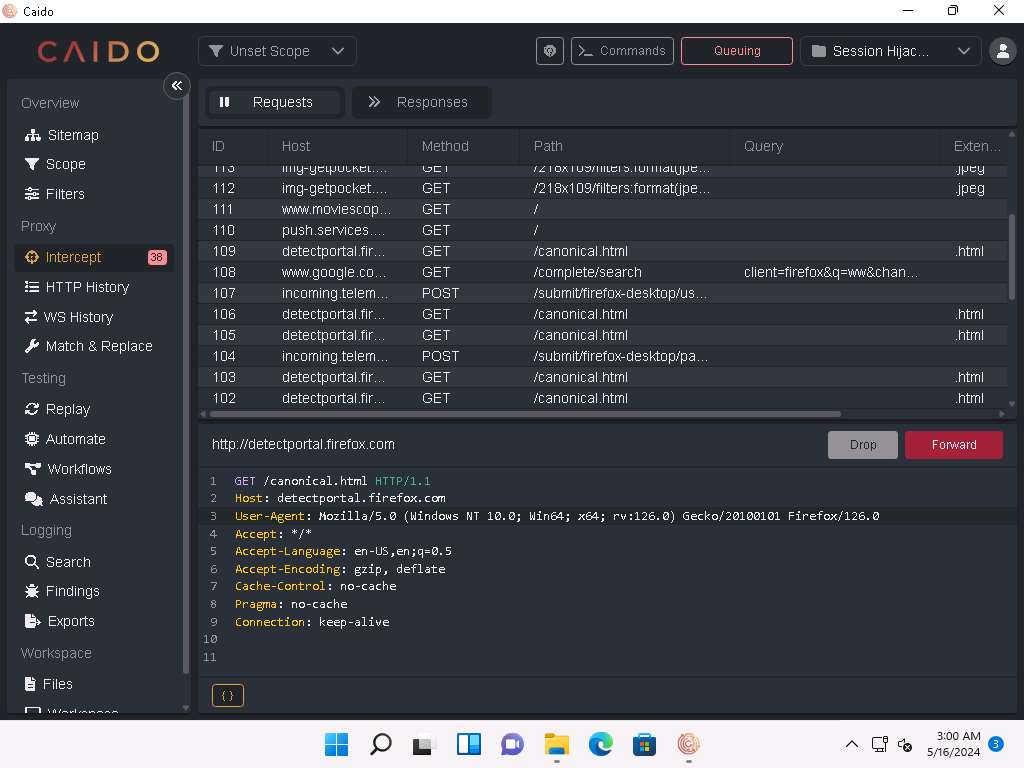This screenshot has height=768, width=1024.
Task: Drop the intercepted request
Action: point(862,445)
